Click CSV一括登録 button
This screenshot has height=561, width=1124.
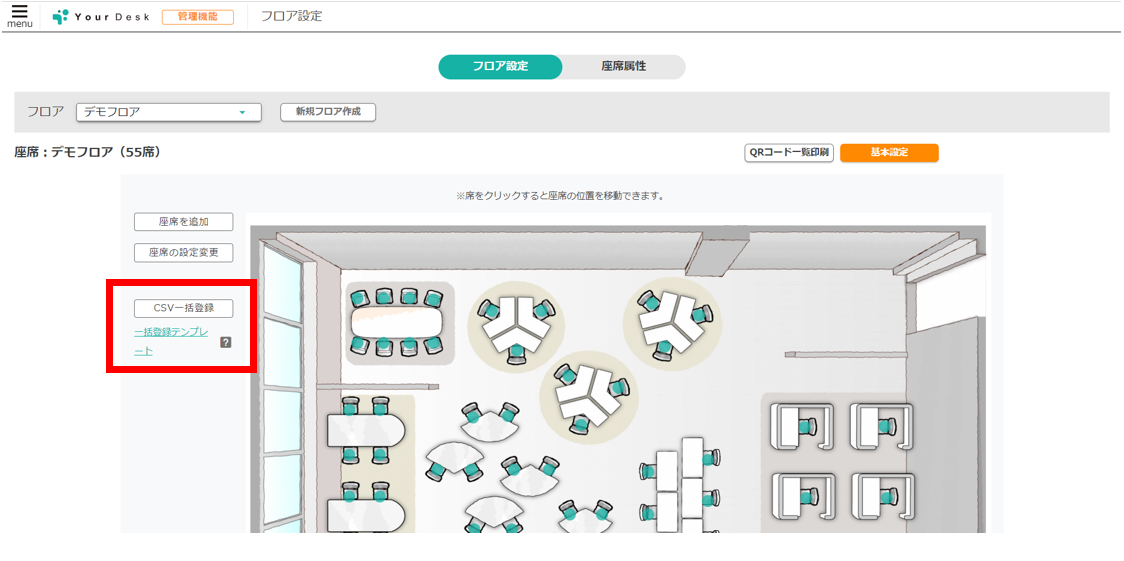coord(184,308)
